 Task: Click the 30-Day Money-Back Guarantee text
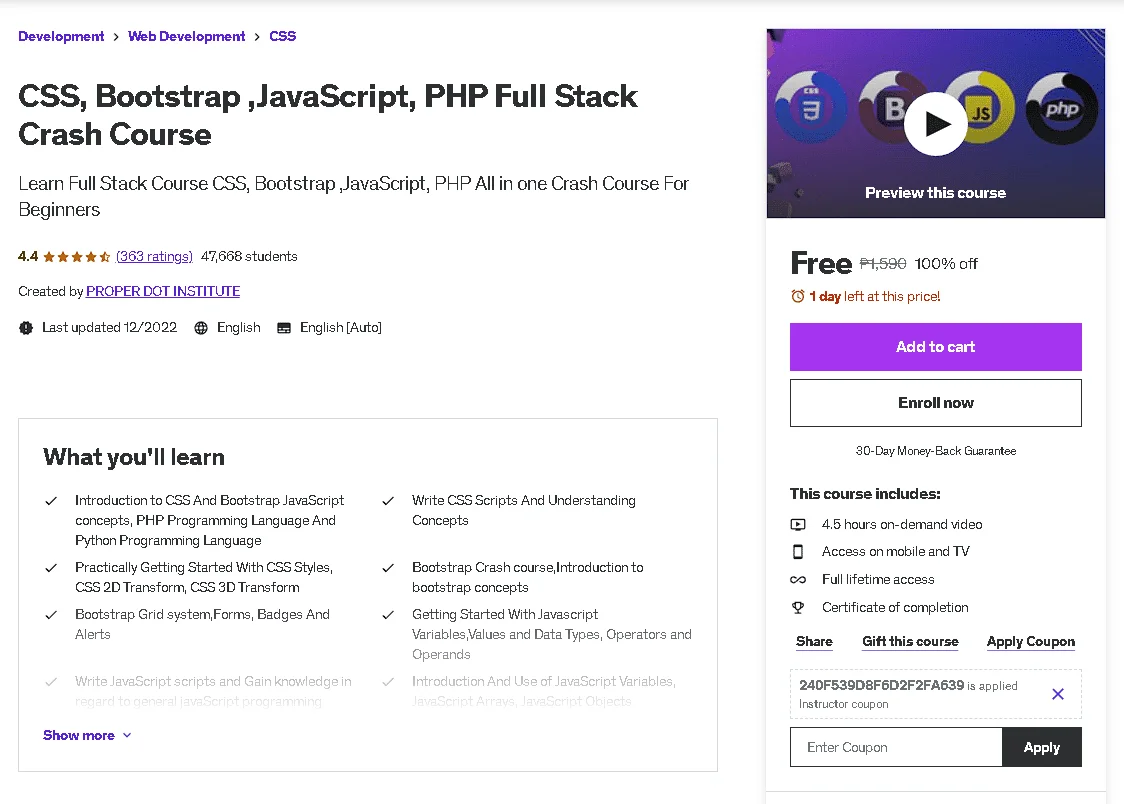point(935,451)
